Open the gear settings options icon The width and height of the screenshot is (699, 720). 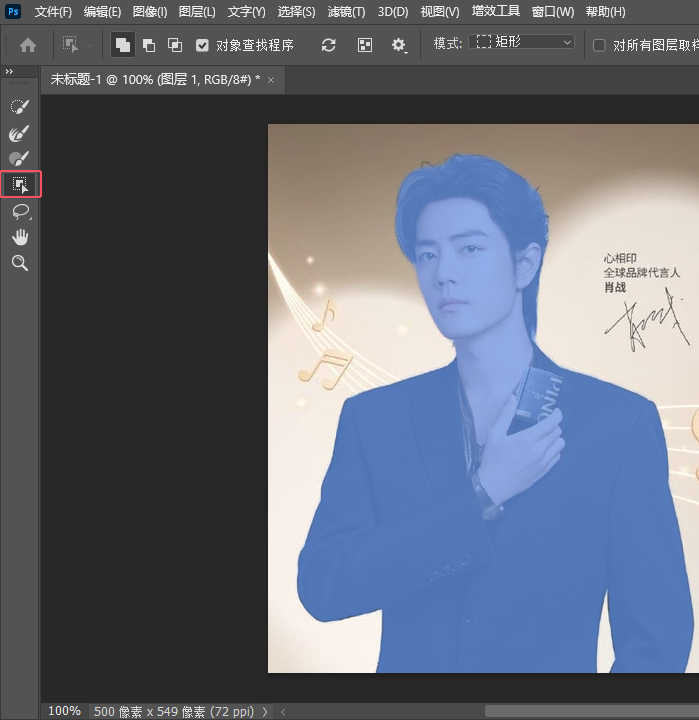[x=399, y=45]
